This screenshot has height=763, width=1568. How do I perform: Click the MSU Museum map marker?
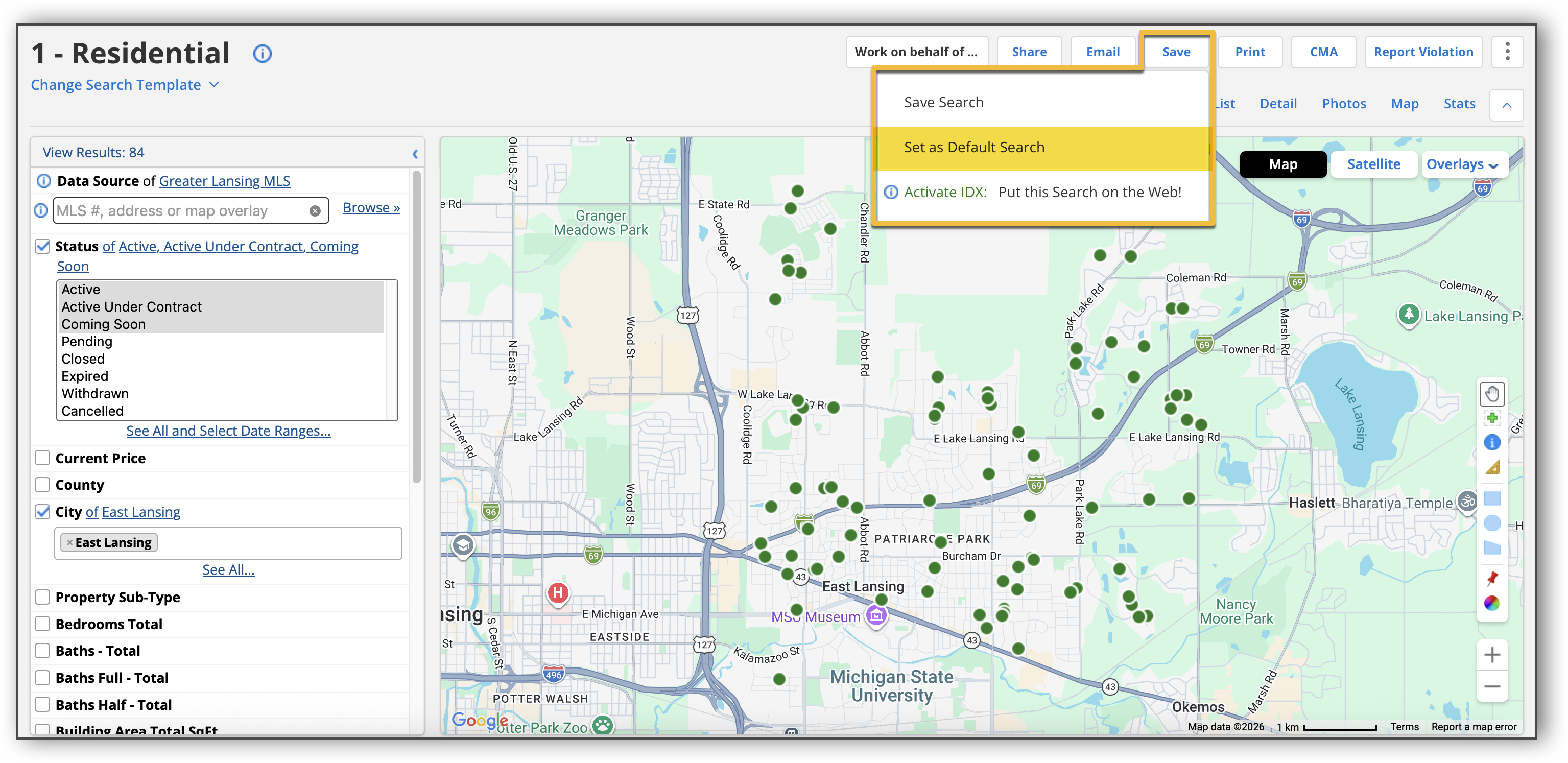click(x=876, y=616)
